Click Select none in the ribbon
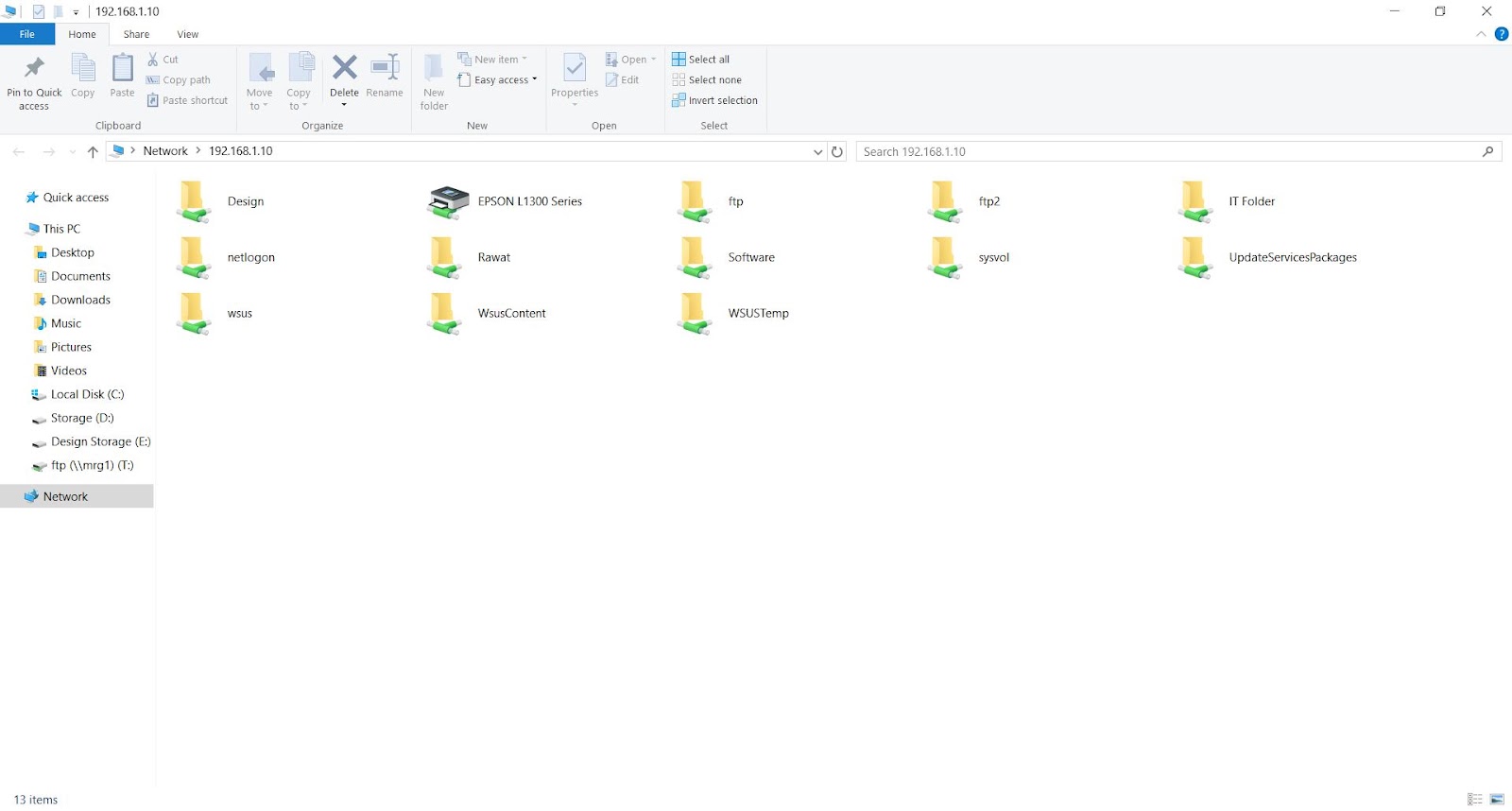1512x811 pixels. [x=707, y=80]
